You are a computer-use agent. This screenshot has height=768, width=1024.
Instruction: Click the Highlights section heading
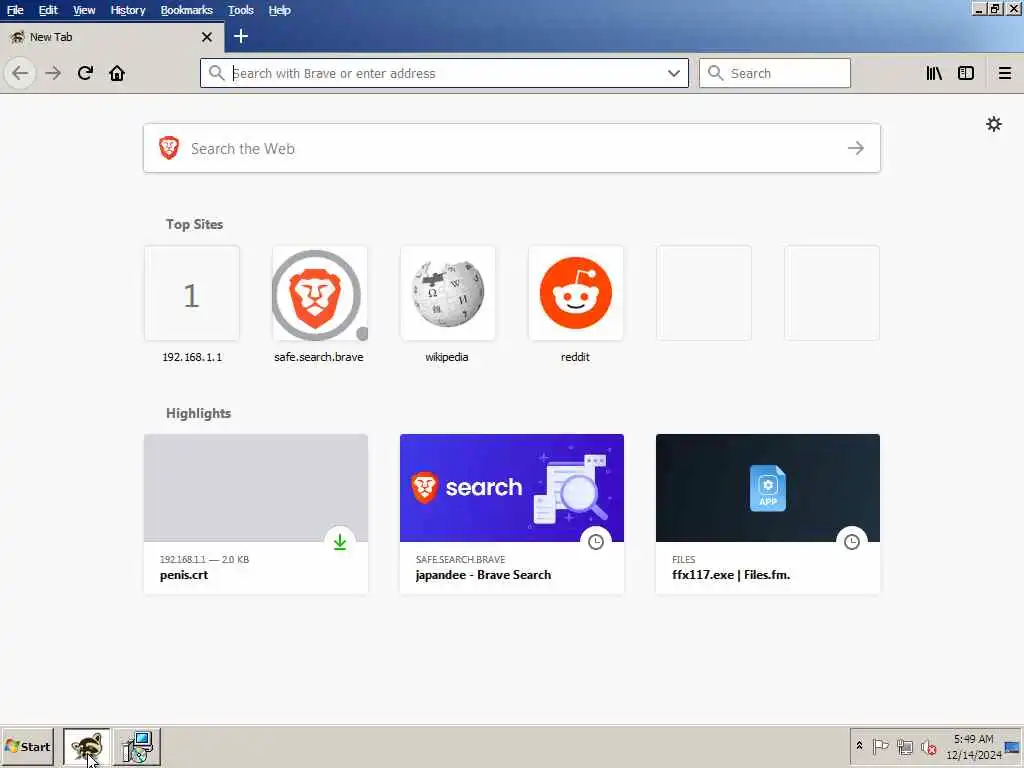[x=199, y=413]
